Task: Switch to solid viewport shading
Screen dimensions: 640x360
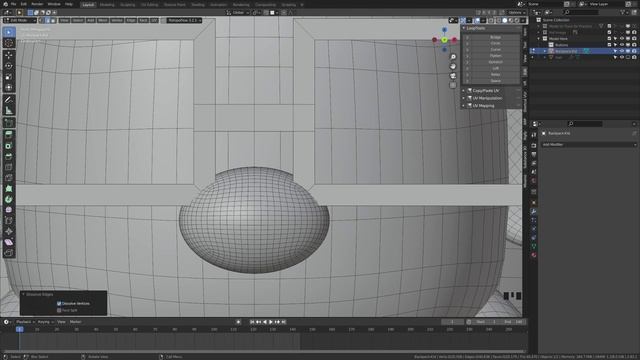Action: 504,20
